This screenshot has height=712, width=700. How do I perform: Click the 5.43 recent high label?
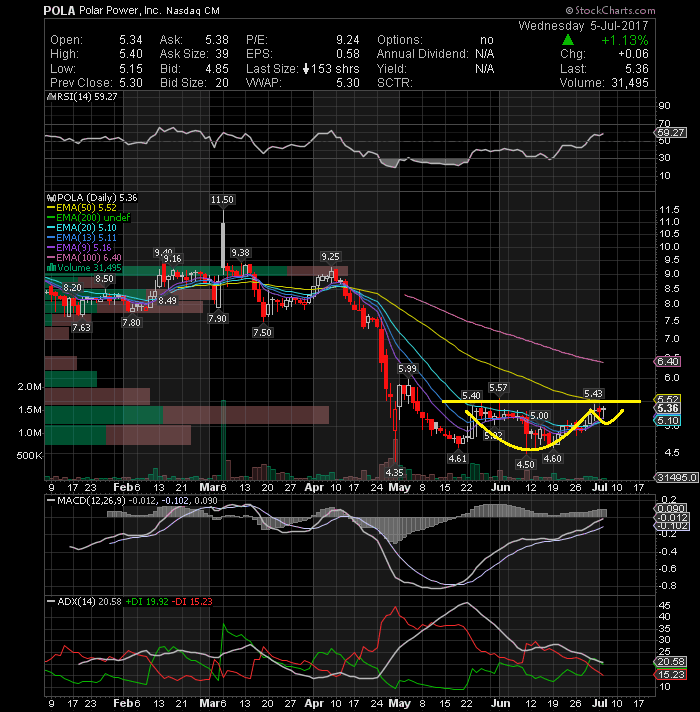(x=593, y=394)
